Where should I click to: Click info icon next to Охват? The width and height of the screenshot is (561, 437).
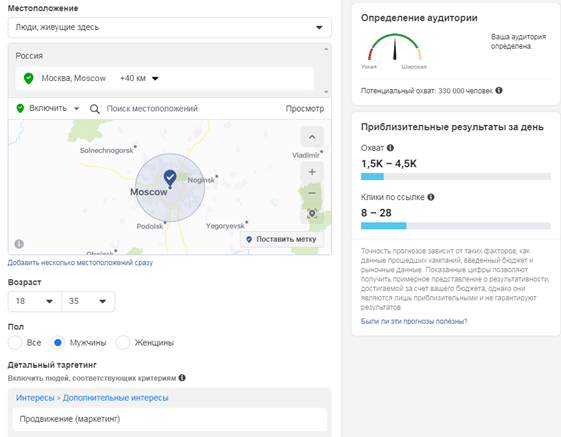(x=390, y=147)
